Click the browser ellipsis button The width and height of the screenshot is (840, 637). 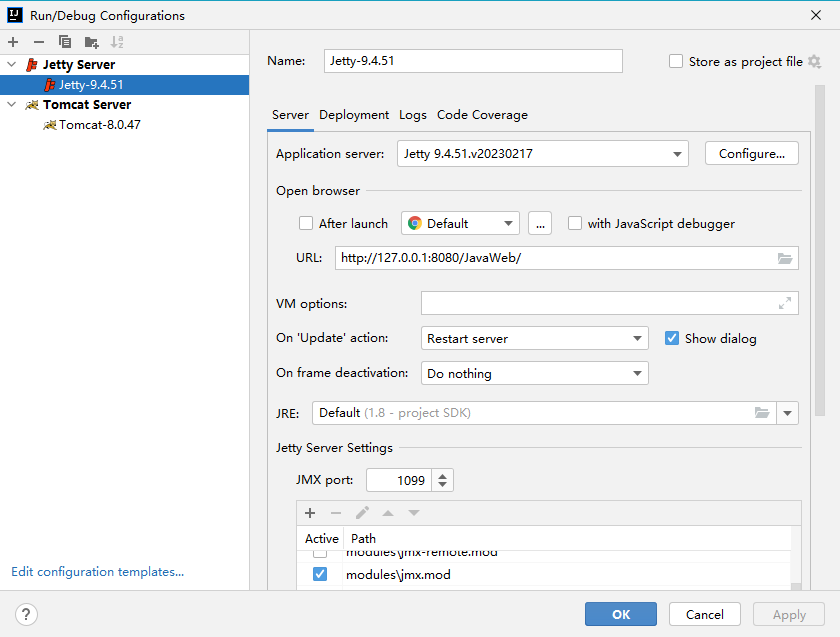pos(540,223)
